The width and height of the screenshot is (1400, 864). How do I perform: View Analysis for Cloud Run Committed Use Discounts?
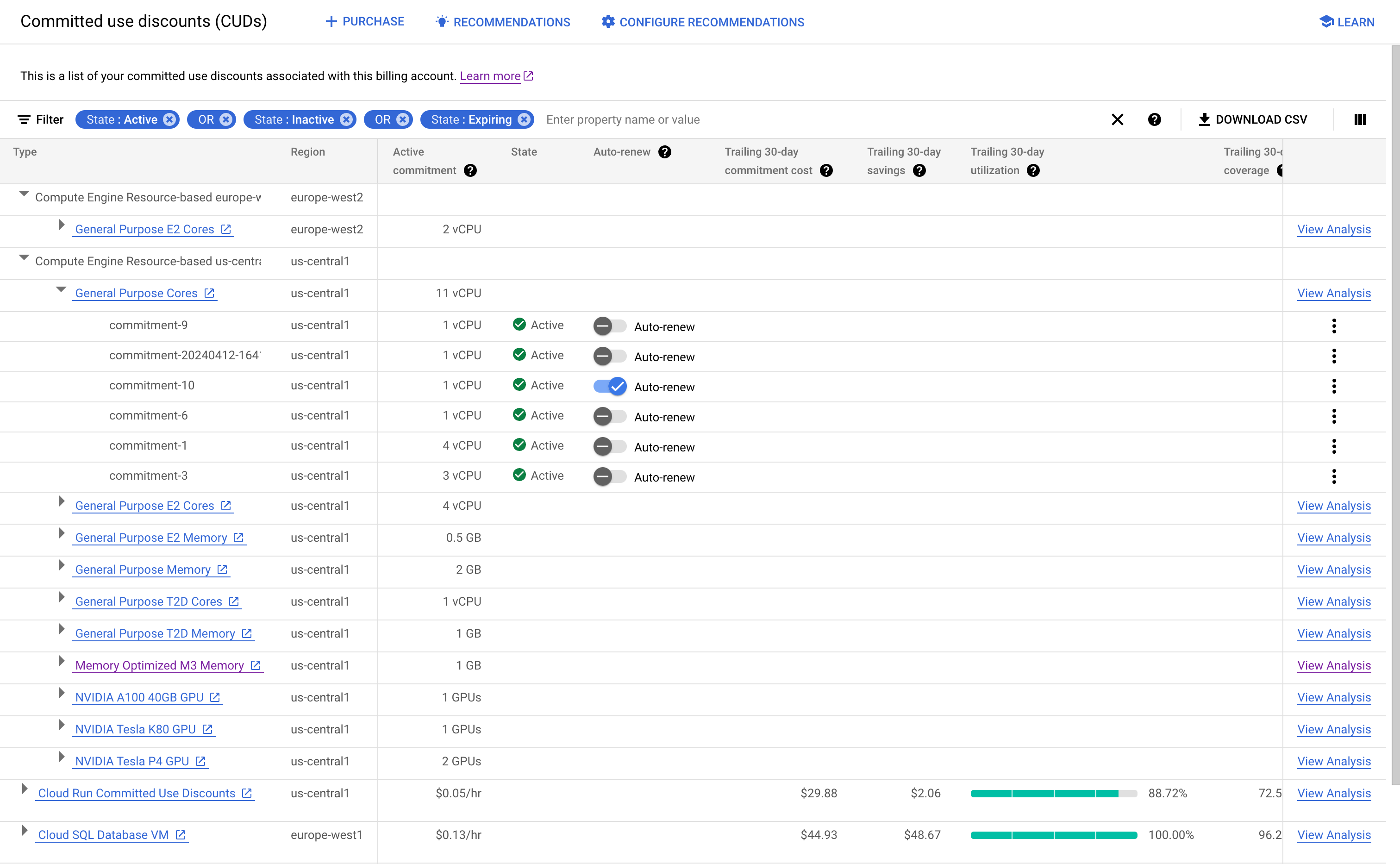pos(1334,793)
